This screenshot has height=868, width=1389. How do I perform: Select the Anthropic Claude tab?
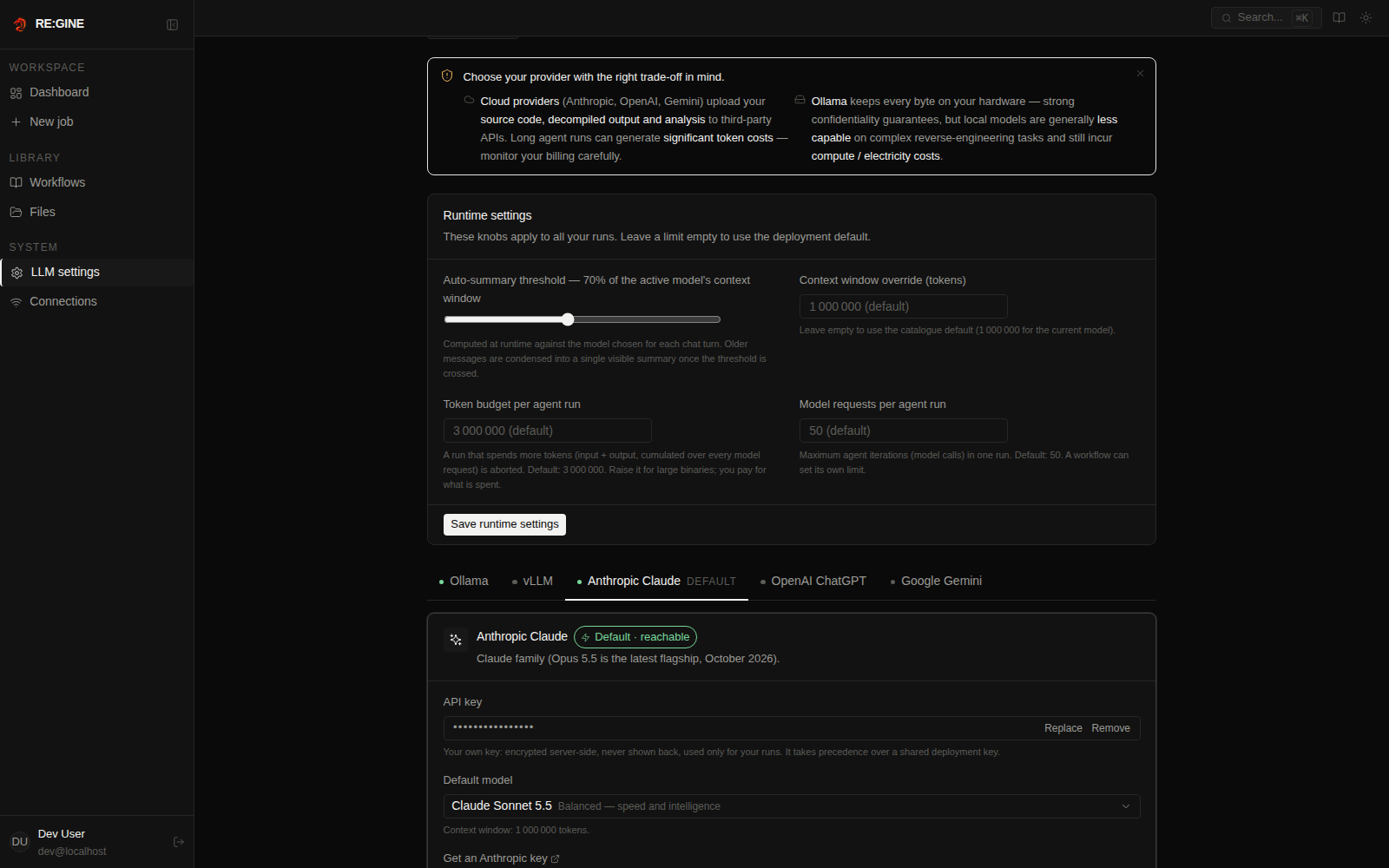(656, 582)
